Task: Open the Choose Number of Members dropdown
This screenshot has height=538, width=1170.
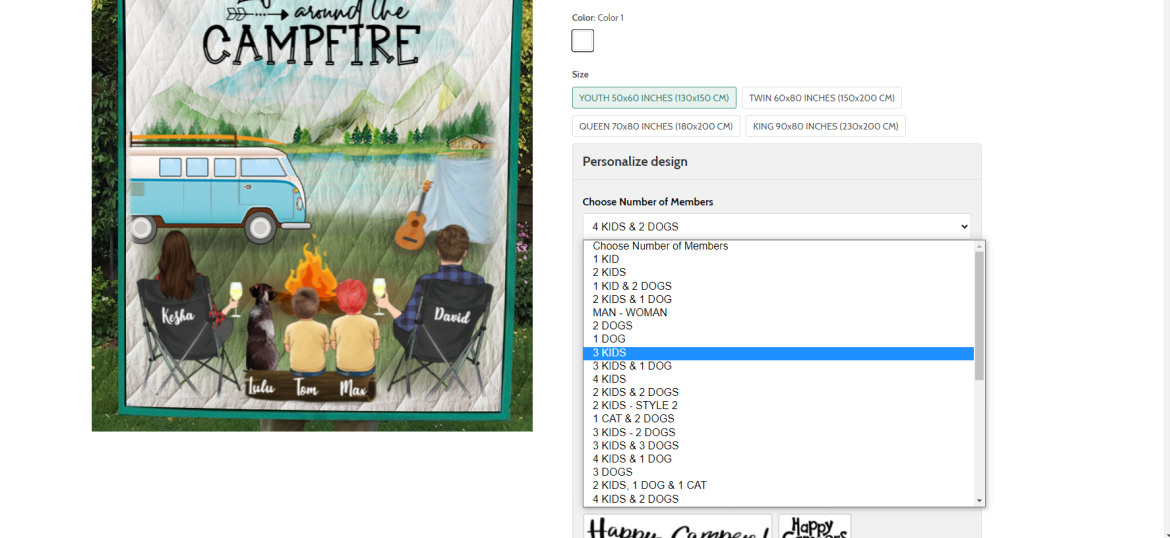Action: pyautogui.click(x=777, y=226)
